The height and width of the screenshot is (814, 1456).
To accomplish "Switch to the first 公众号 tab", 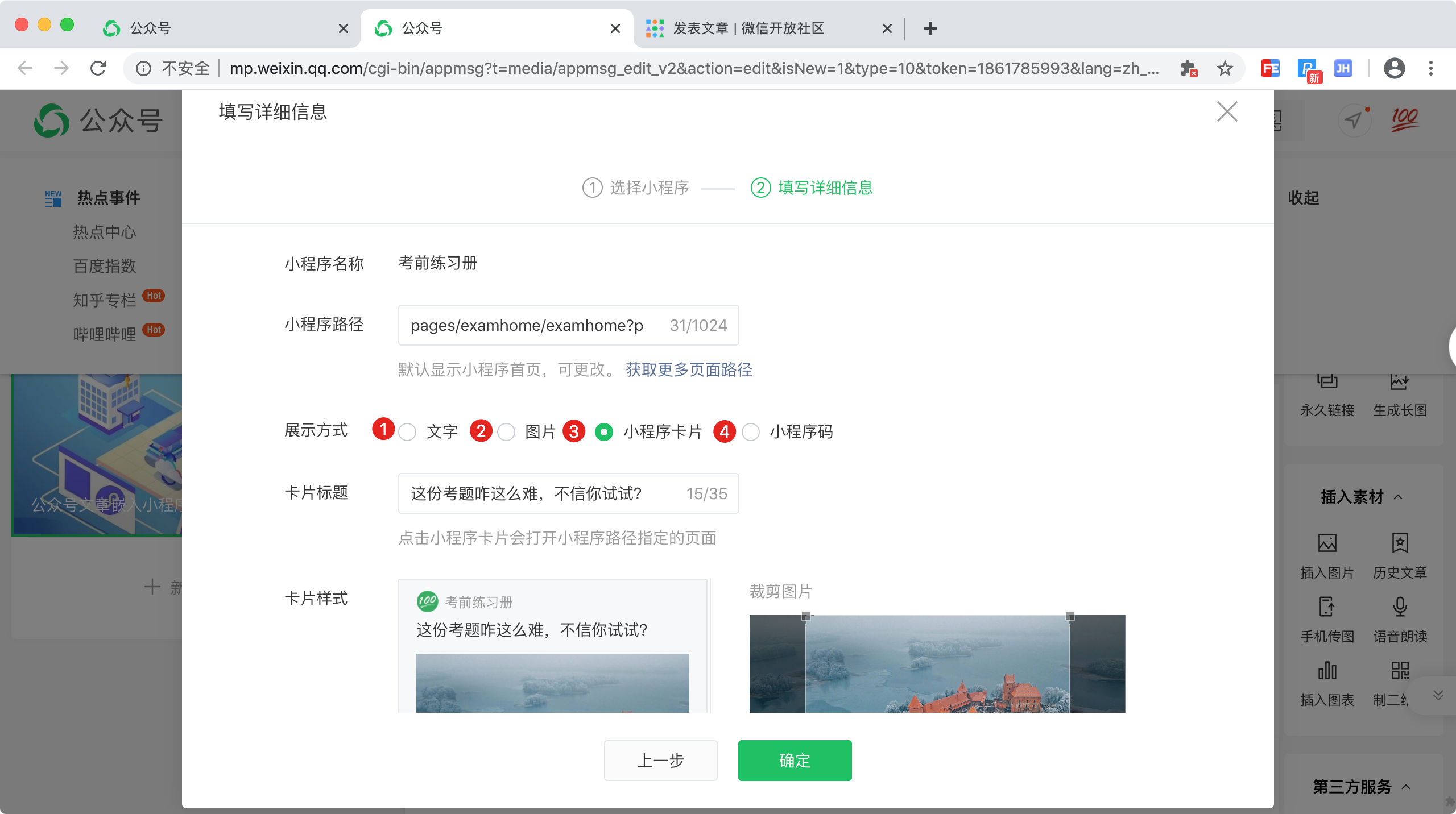I will (151, 28).
